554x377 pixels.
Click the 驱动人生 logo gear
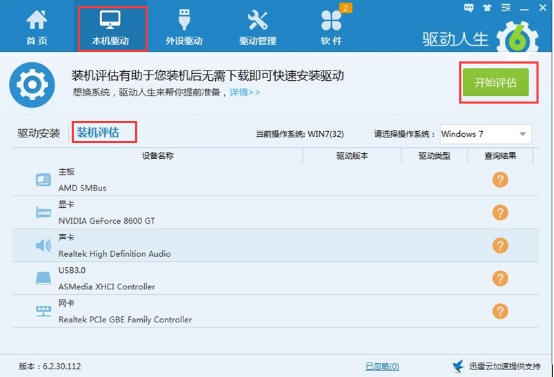pyautogui.click(x=517, y=40)
